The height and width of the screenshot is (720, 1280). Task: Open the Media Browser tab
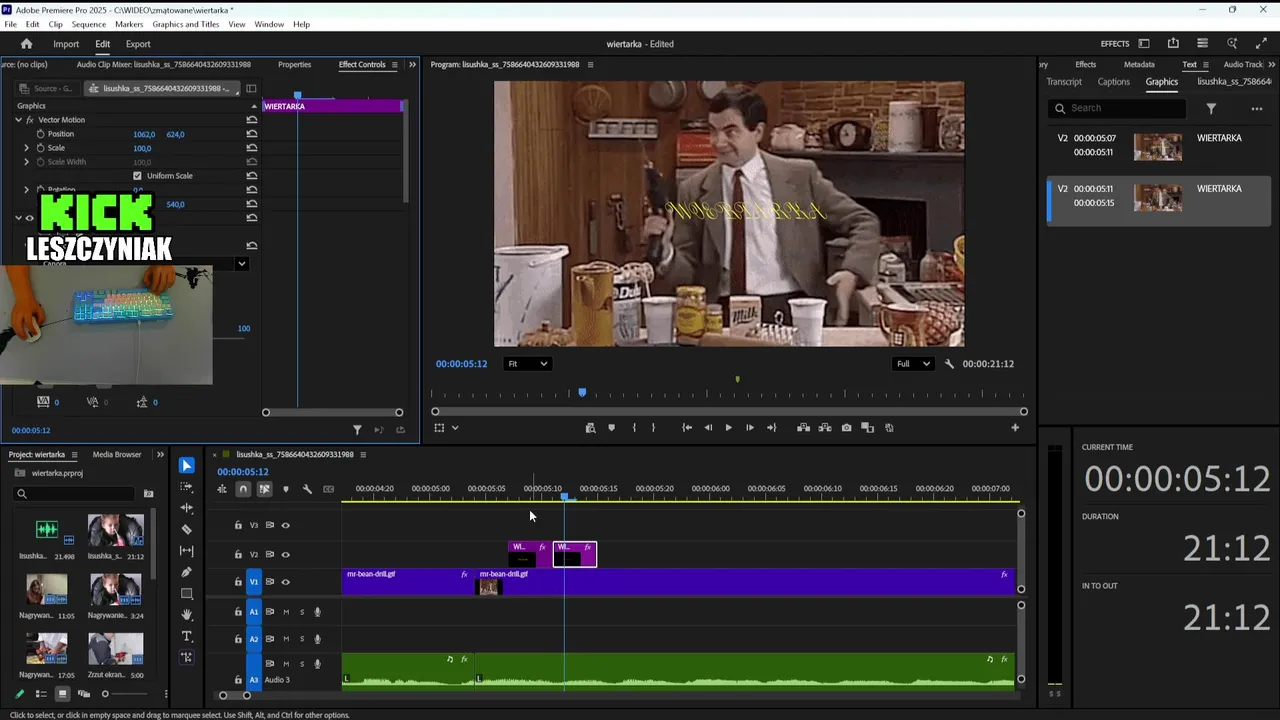[x=117, y=454]
